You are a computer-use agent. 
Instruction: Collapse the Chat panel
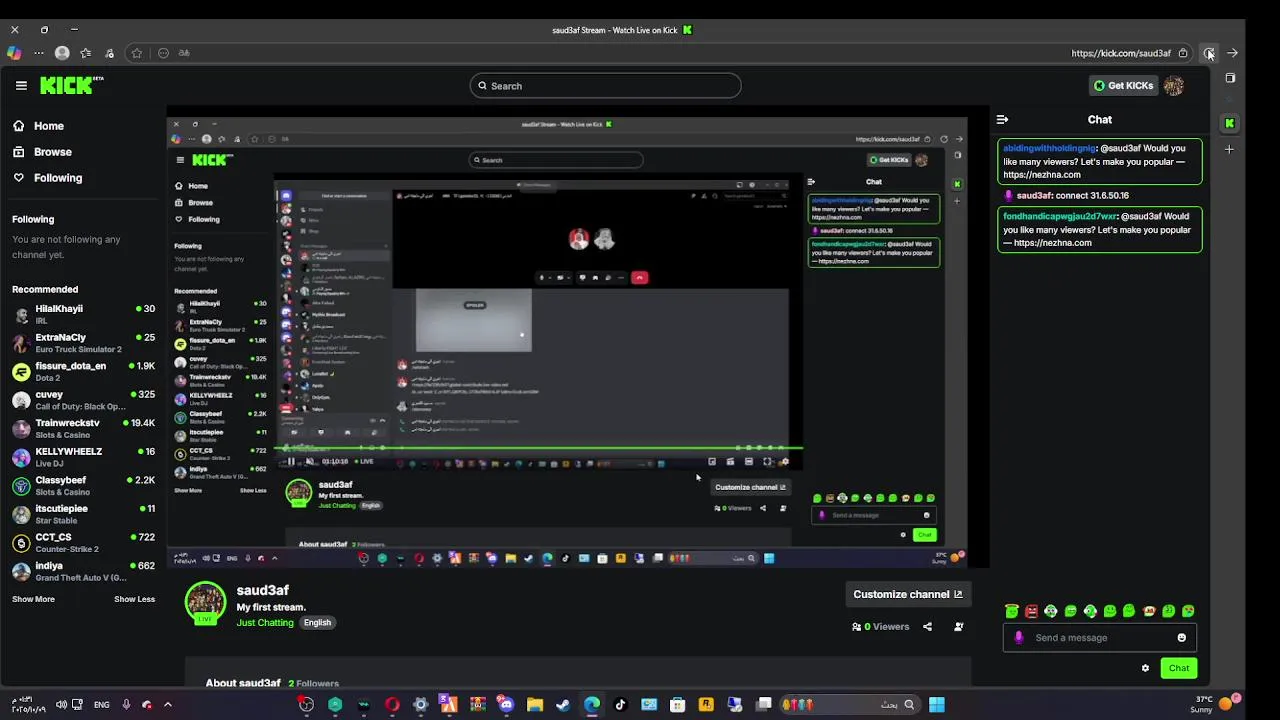[1002, 120]
